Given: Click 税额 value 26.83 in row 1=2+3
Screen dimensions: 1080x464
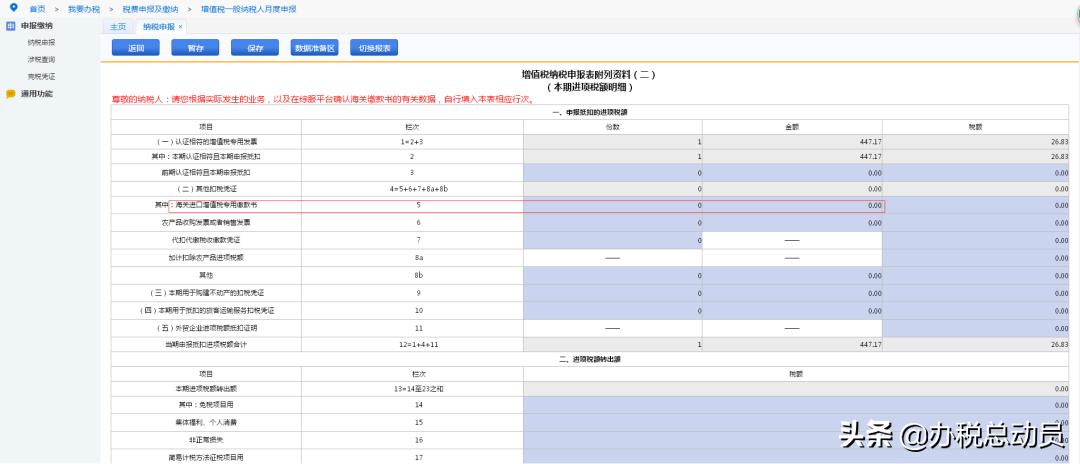Looking at the screenshot, I should 1059,141.
